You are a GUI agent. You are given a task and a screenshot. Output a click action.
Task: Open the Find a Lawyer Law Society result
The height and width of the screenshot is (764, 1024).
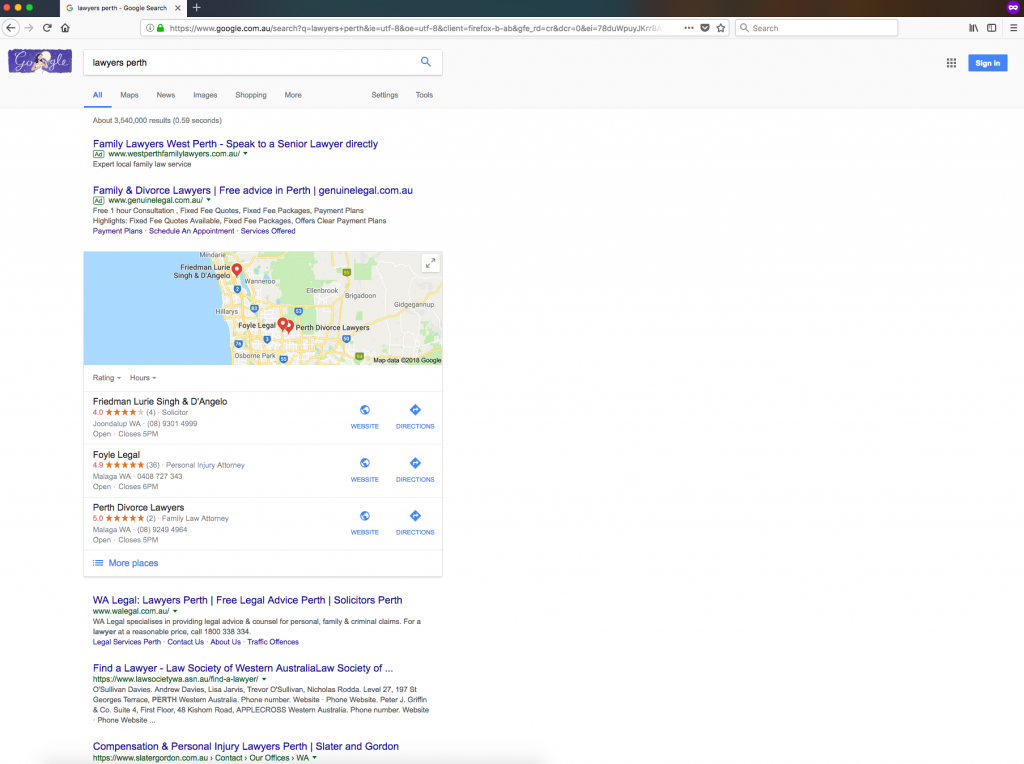coord(243,668)
